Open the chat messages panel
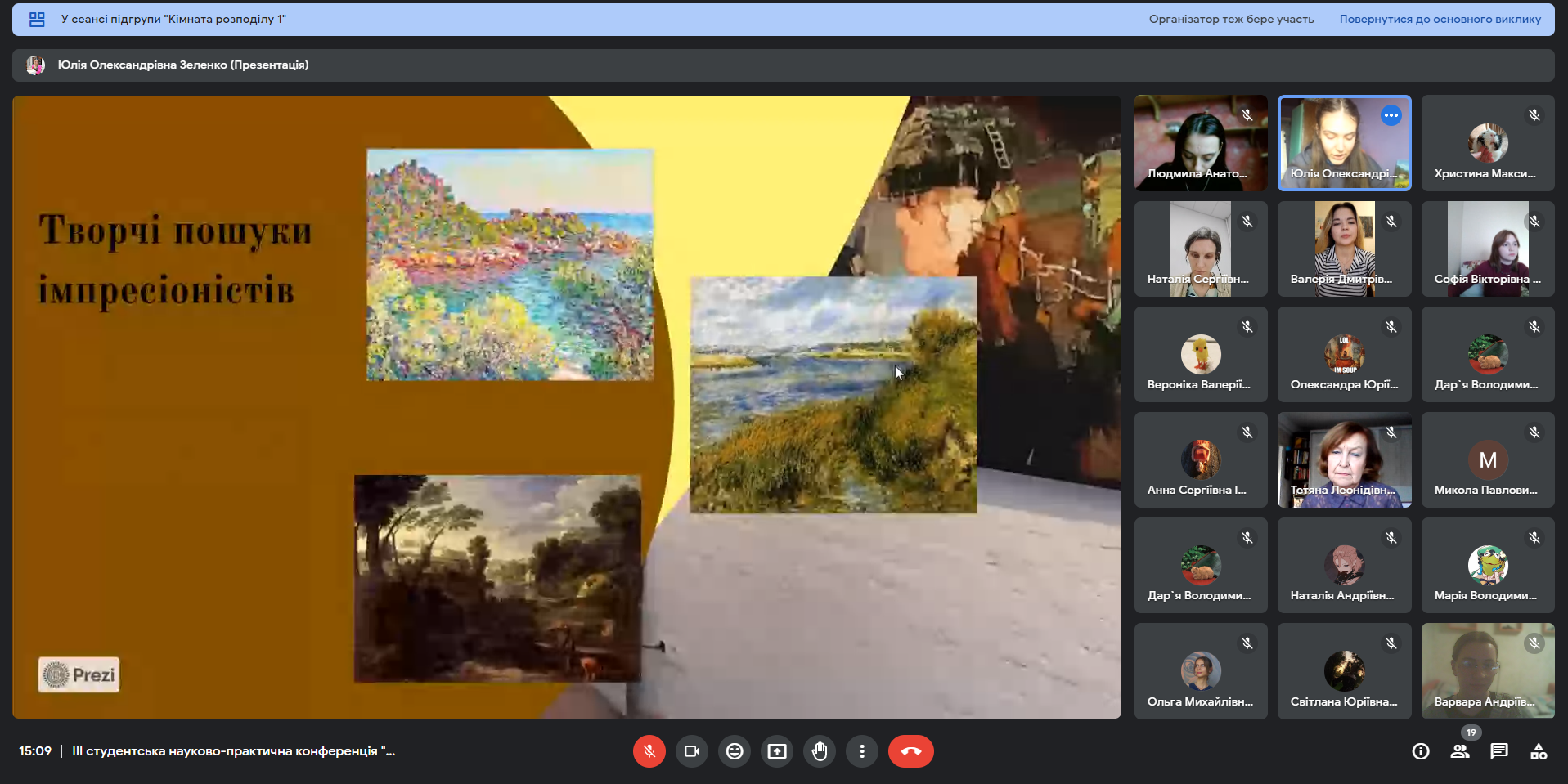Screen dimensions: 1568x784 coord(1499,751)
